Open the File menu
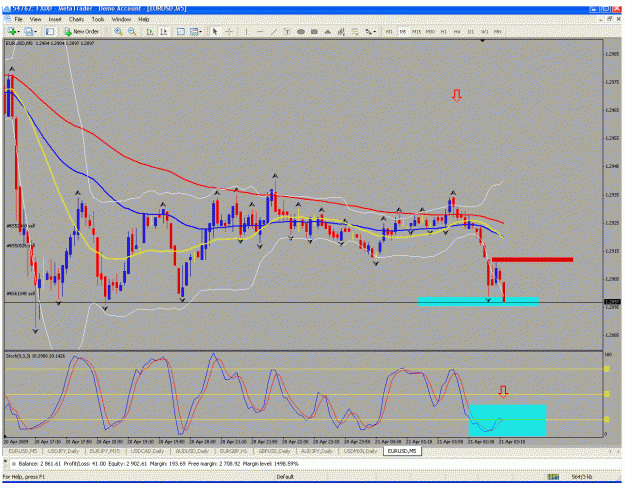This screenshot has height=483, width=625. (18, 19)
